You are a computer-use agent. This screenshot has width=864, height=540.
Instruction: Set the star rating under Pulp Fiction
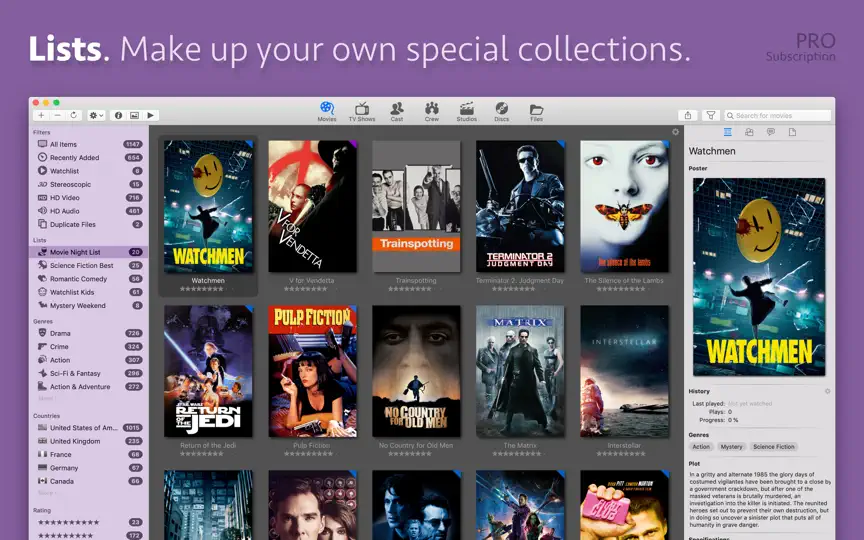pyautogui.click(x=309, y=454)
